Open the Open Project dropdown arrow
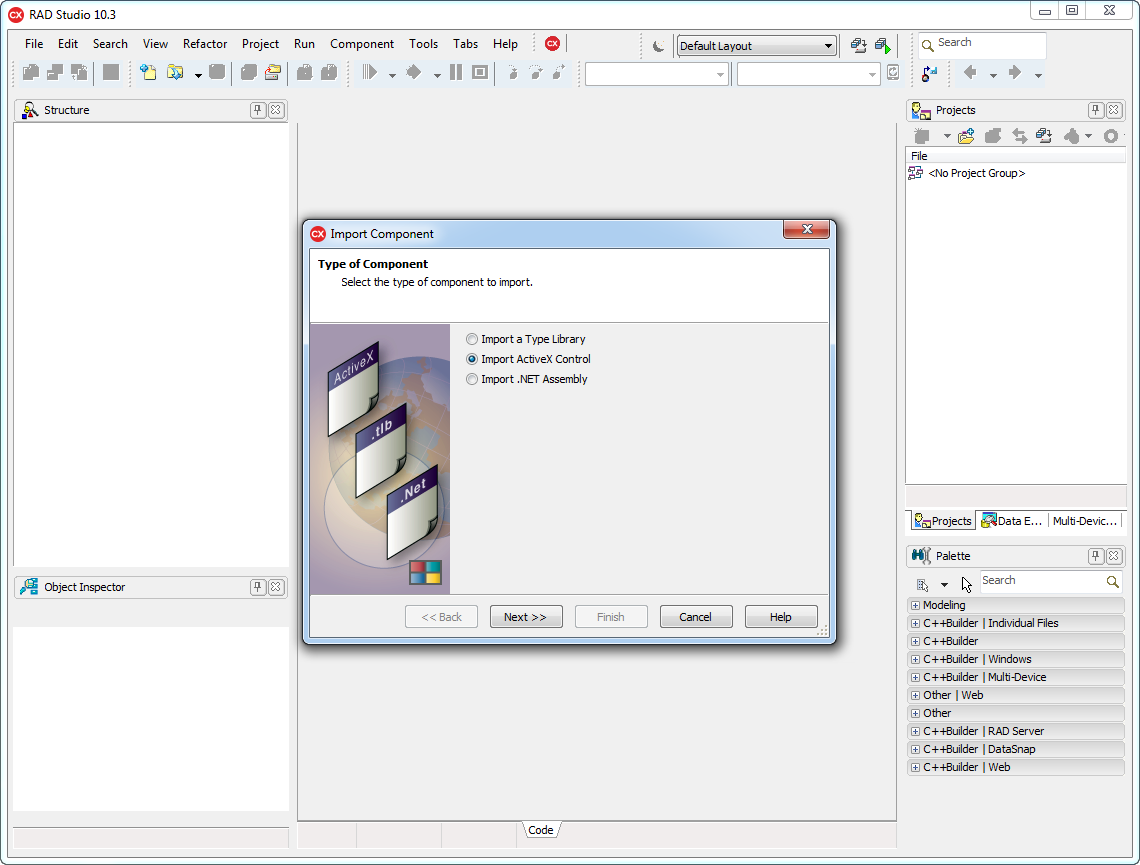 click(x=198, y=75)
